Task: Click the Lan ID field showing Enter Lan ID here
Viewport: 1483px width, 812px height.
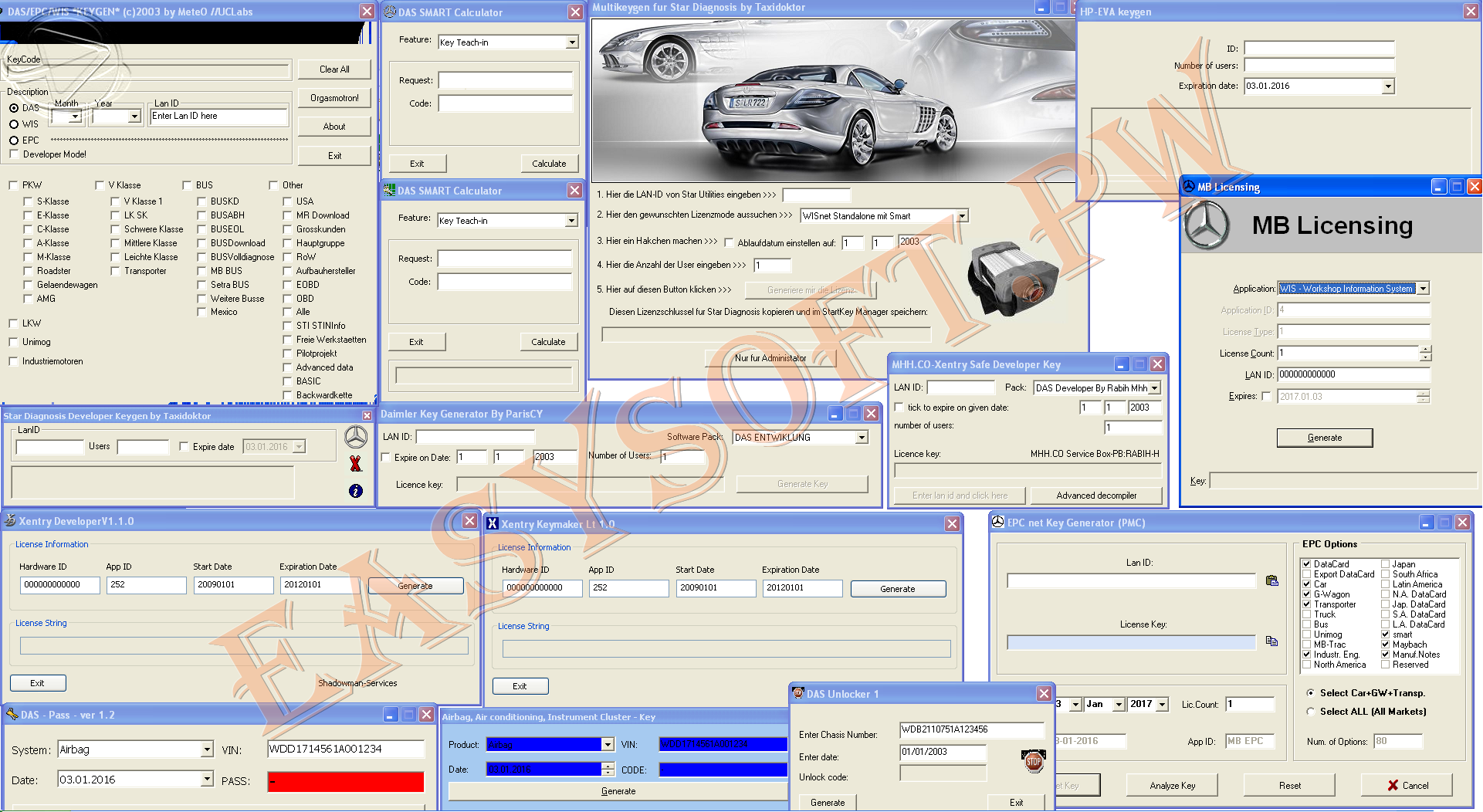Action: tap(219, 117)
